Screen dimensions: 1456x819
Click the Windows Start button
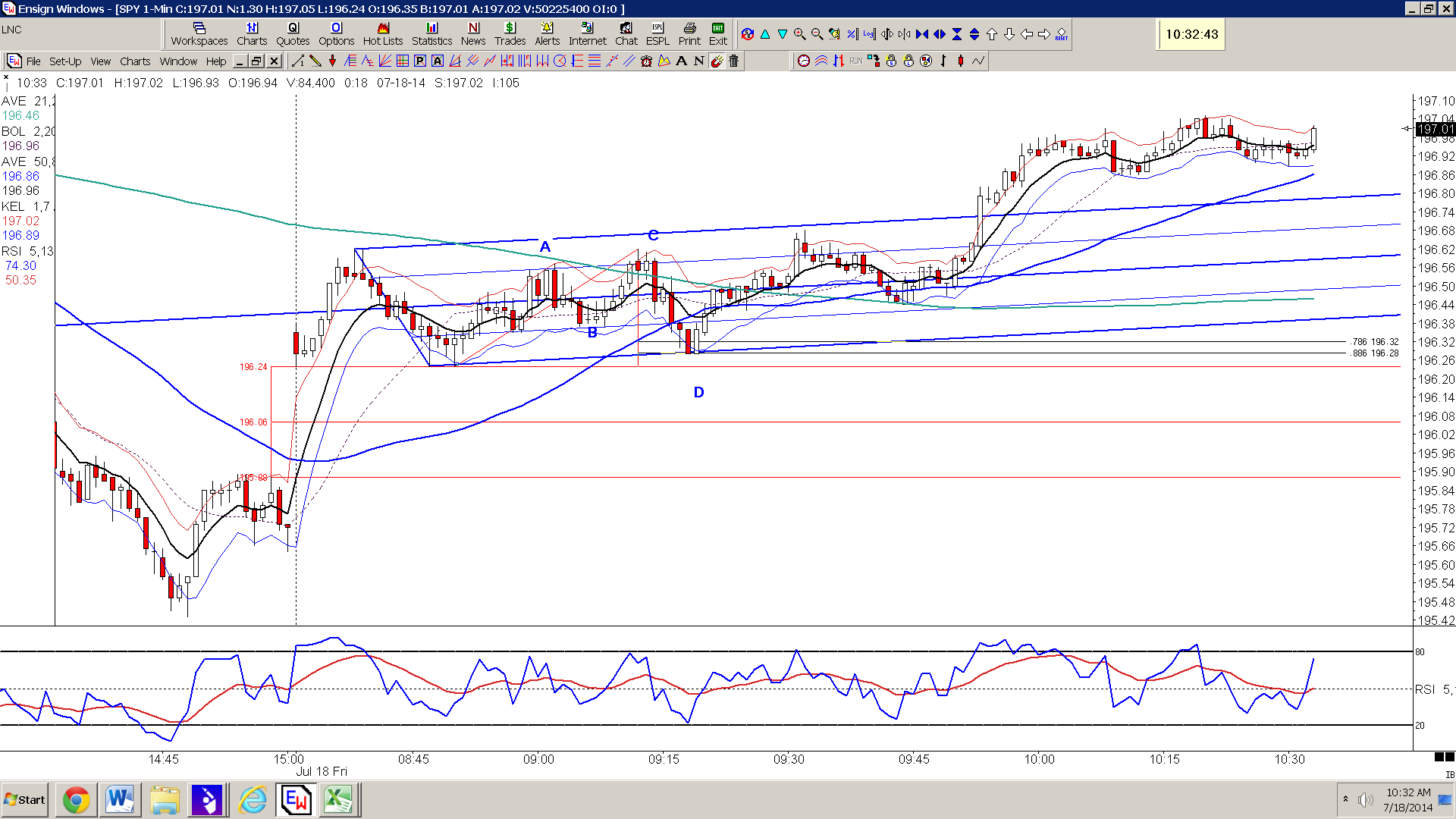pos(25,799)
